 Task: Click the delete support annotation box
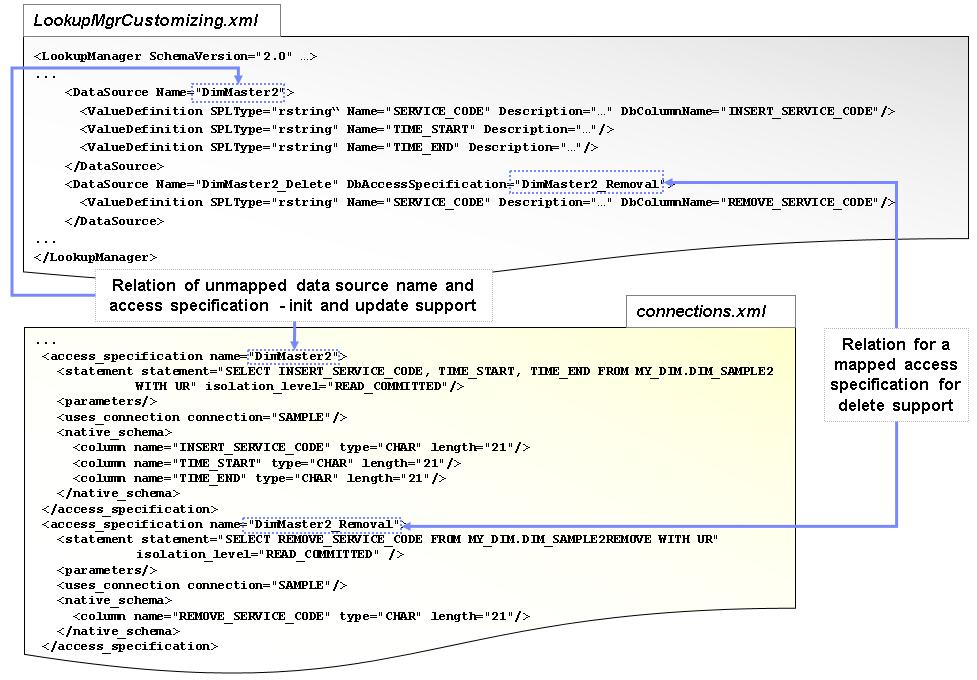click(x=895, y=375)
